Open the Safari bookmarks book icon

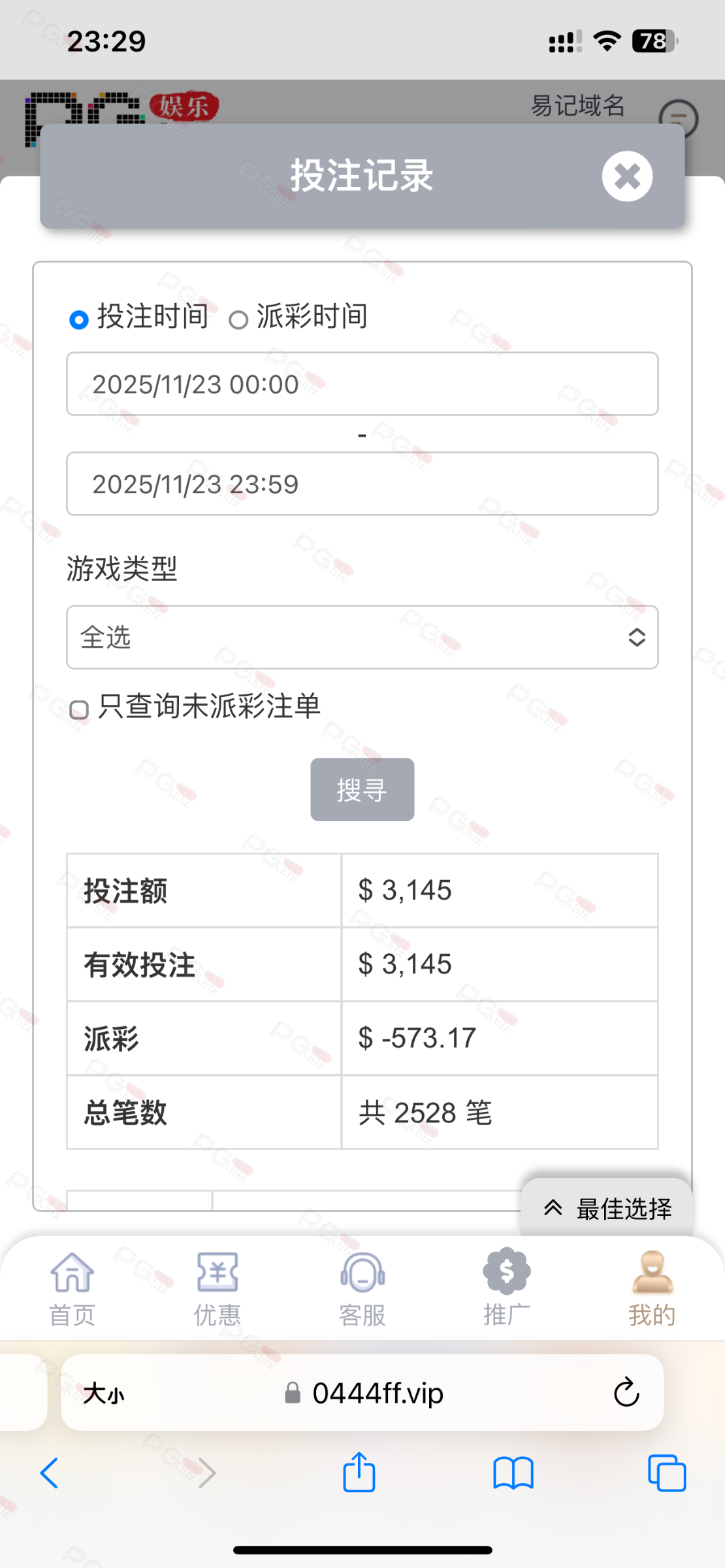click(513, 1473)
